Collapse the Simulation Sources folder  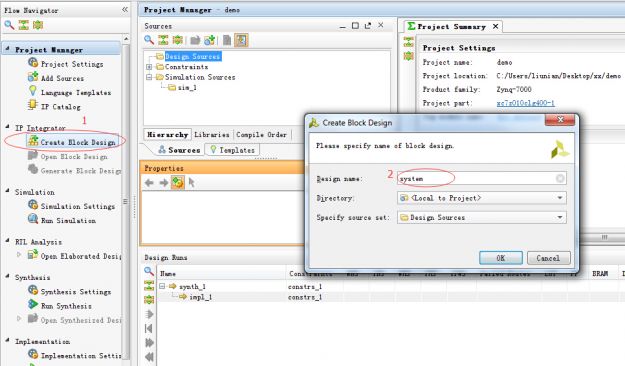[x=149, y=77]
